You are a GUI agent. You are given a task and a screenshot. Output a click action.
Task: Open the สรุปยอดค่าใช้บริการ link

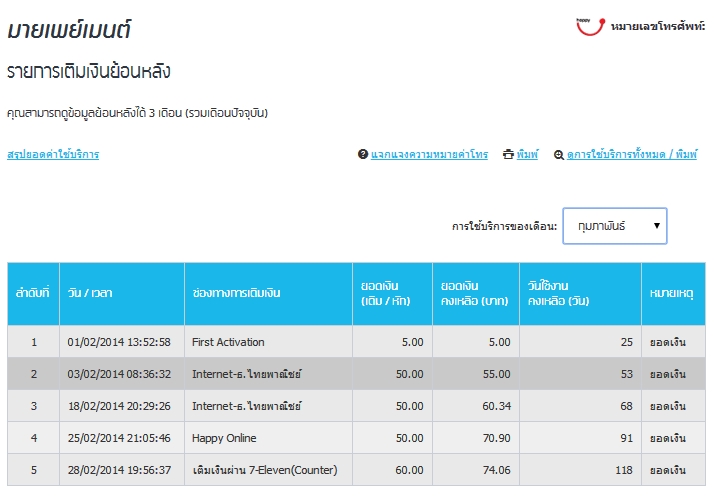pyautogui.click(x=53, y=155)
